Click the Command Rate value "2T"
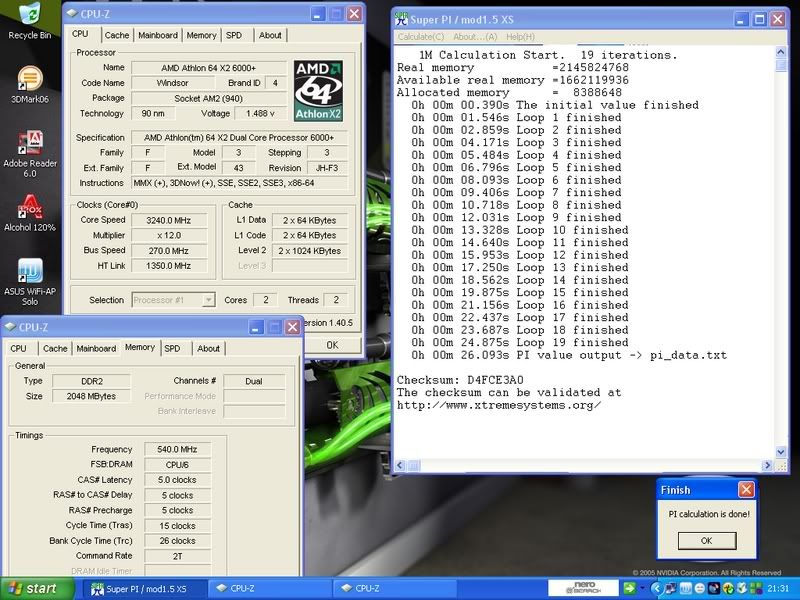The width and height of the screenshot is (800, 600). point(178,556)
